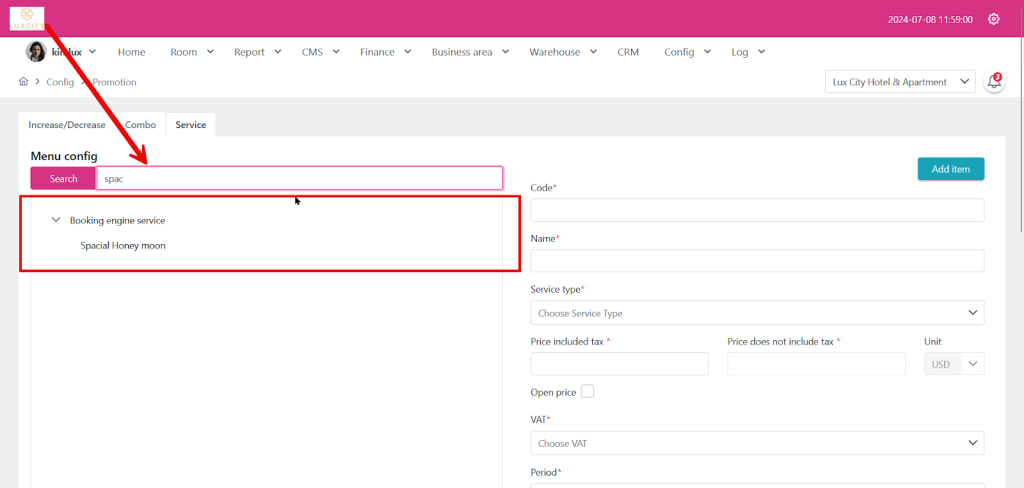Open the Choose VAT dropdown

(756, 443)
